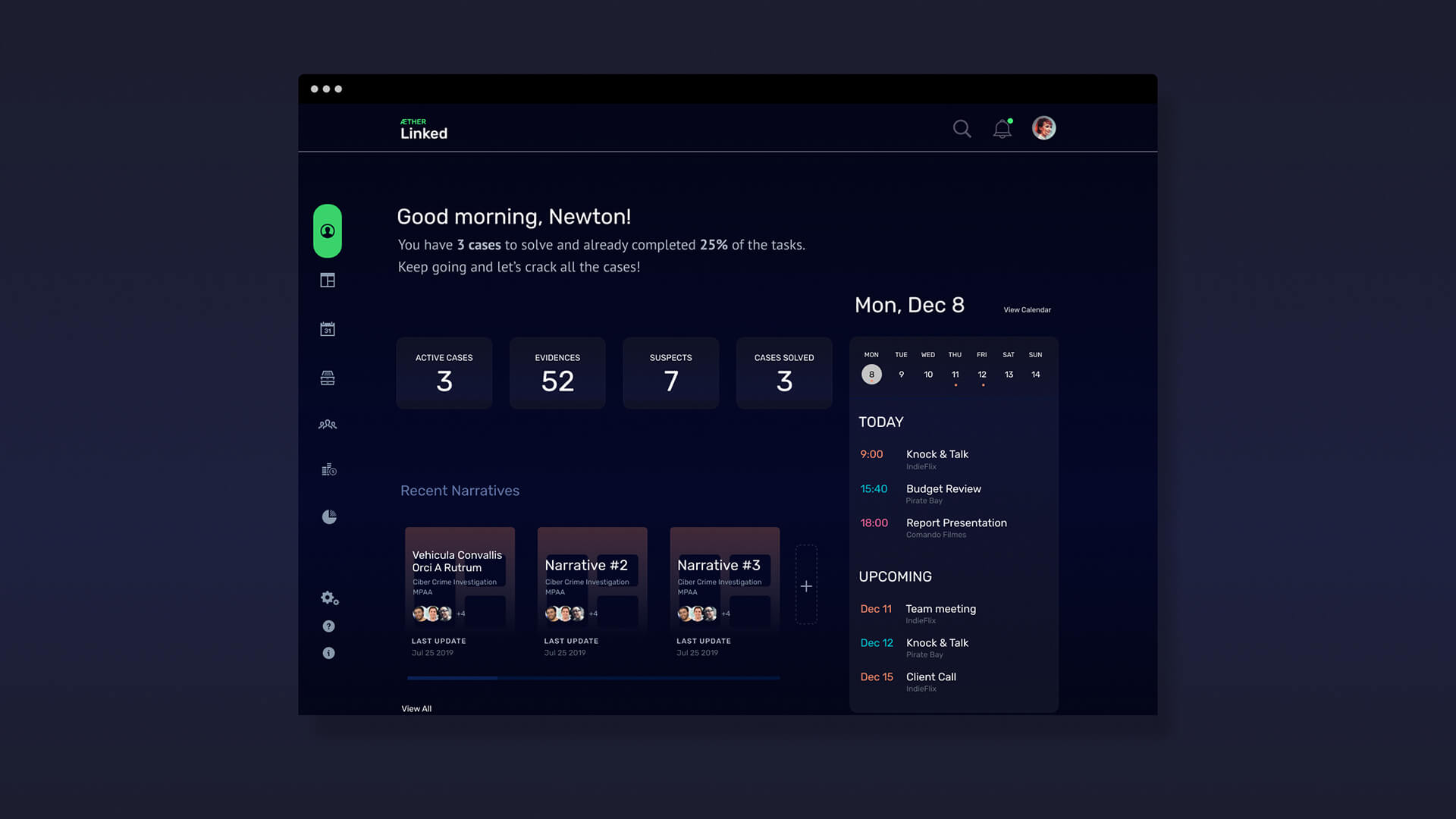1456x819 pixels.
Task: Open the Narrative #2 card
Action: tap(592, 580)
